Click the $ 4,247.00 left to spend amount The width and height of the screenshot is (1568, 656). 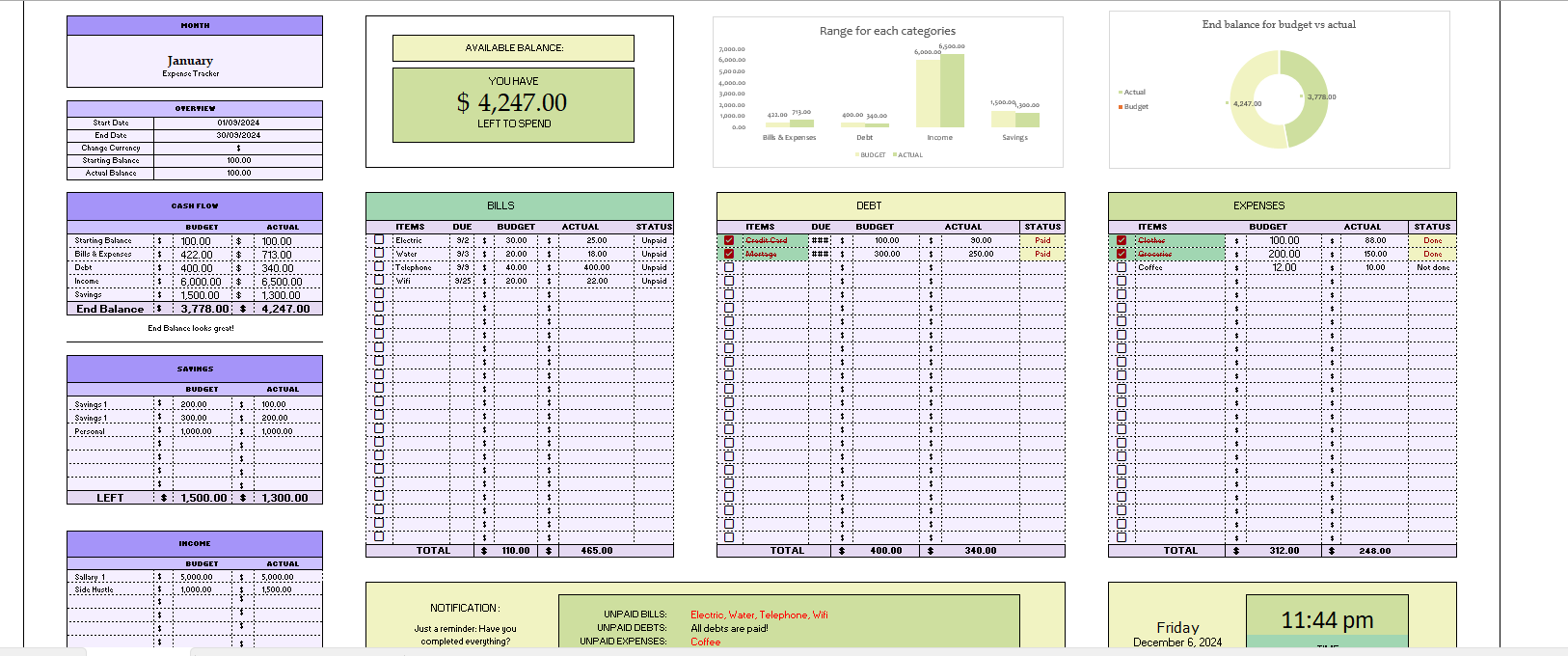click(x=513, y=102)
